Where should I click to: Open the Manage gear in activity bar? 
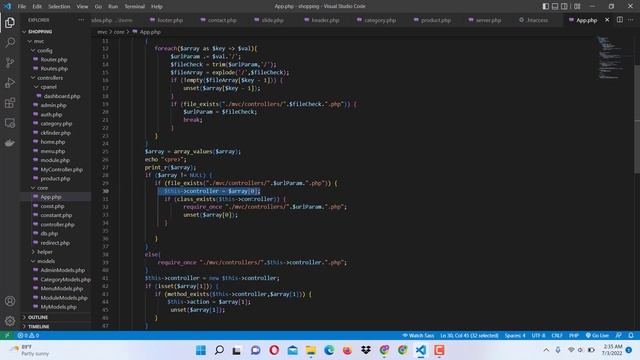10,321
